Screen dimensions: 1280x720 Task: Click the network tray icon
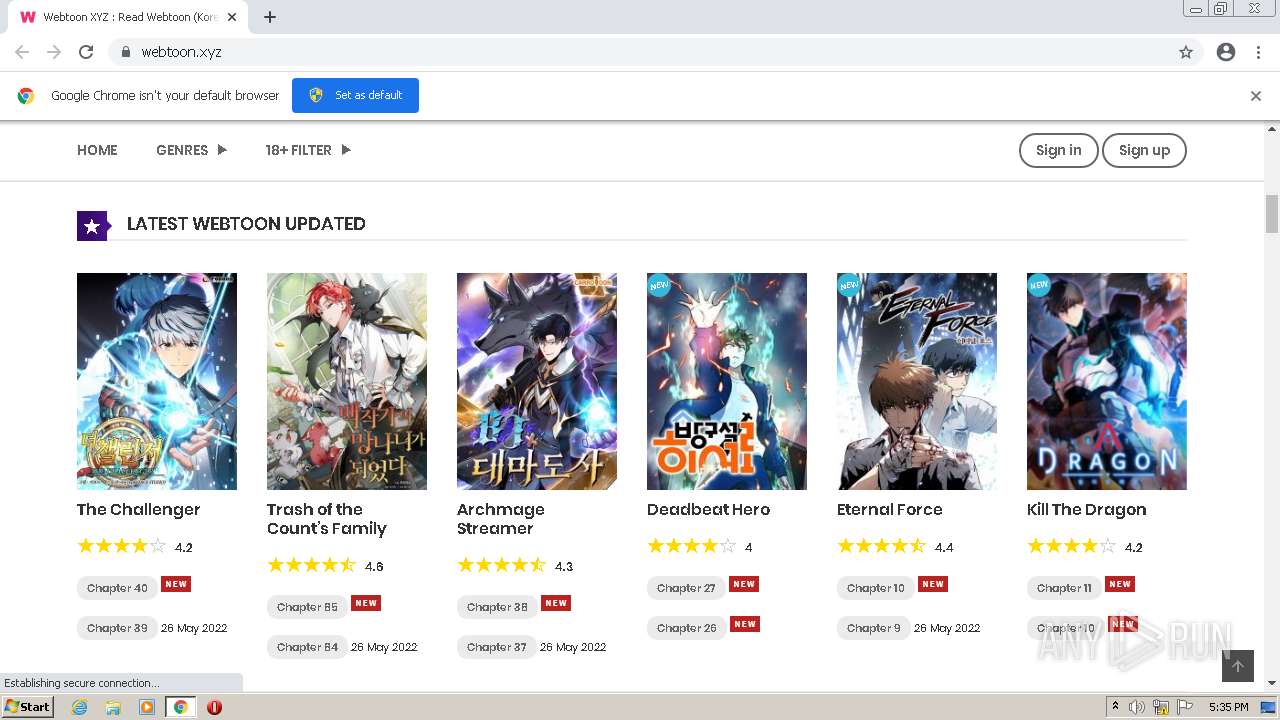pyautogui.click(x=1161, y=707)
